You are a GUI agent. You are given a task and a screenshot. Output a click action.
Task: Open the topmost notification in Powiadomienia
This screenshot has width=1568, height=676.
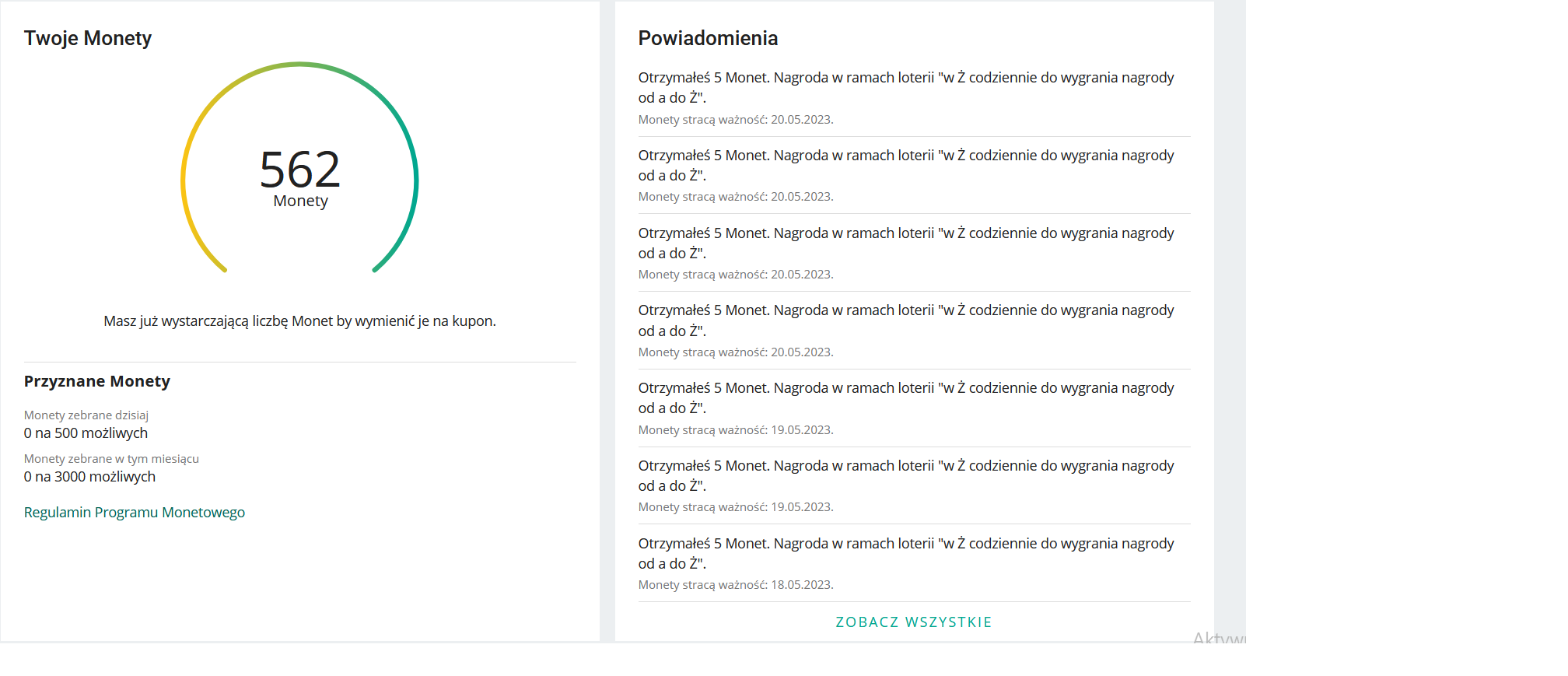(906, 88)
